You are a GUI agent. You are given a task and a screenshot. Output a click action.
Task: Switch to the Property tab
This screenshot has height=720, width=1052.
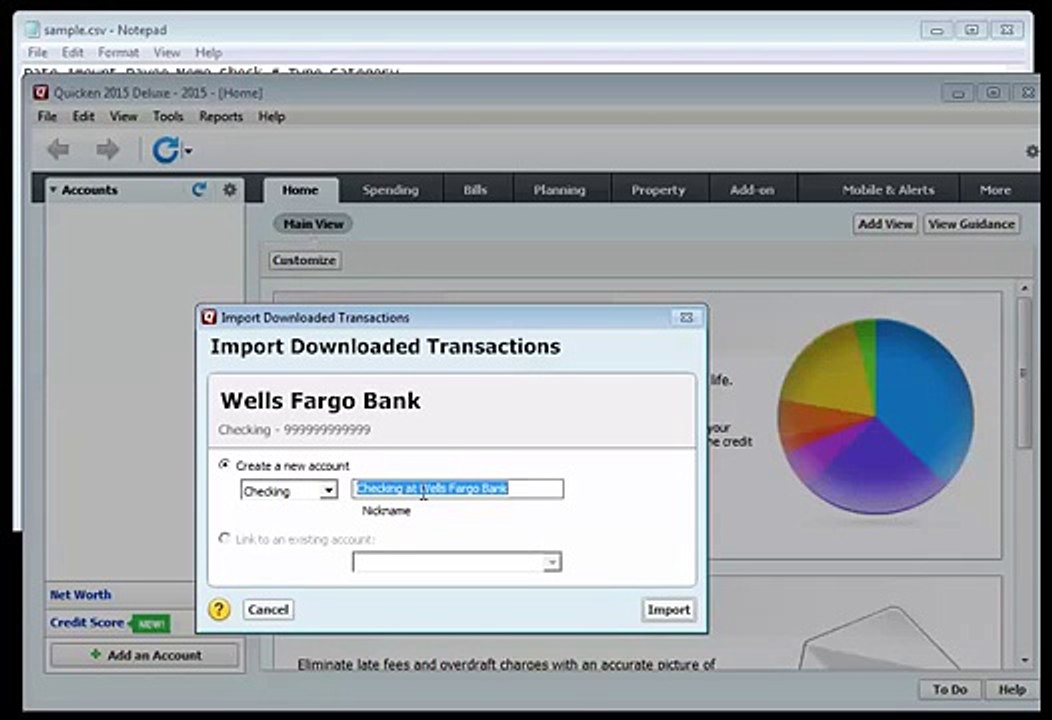658,190
